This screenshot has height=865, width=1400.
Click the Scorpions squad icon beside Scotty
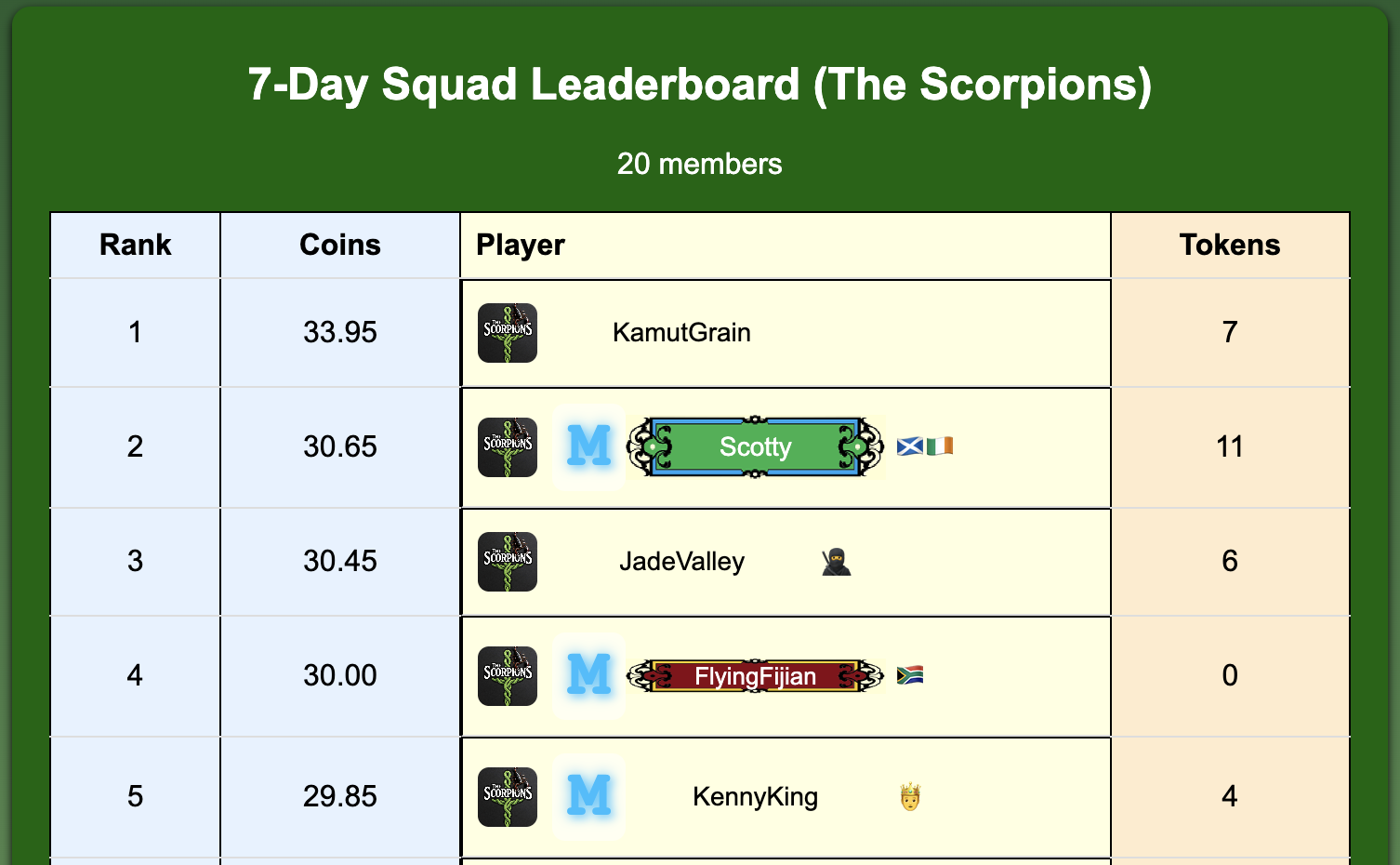(508, 447)
